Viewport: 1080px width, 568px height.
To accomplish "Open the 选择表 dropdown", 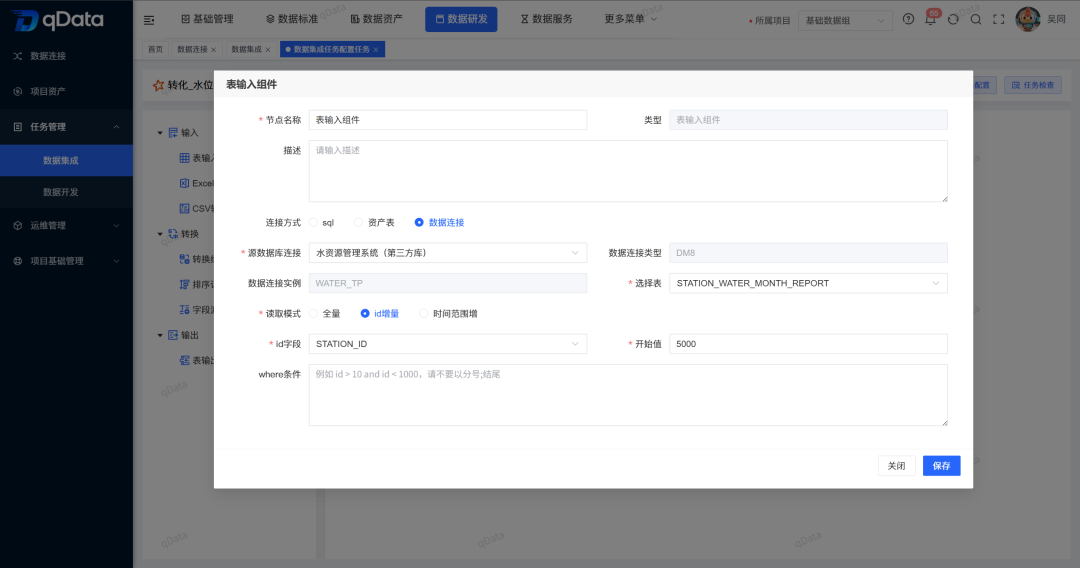I will (808, 283).
